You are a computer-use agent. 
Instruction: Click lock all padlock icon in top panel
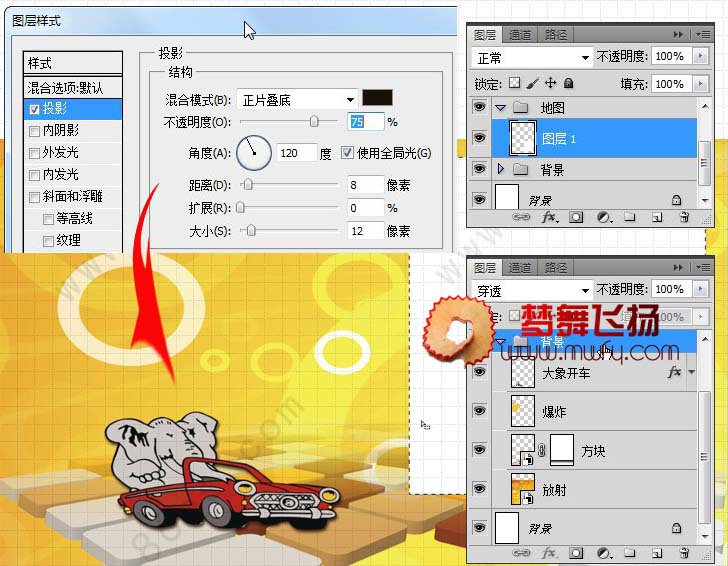568,83
